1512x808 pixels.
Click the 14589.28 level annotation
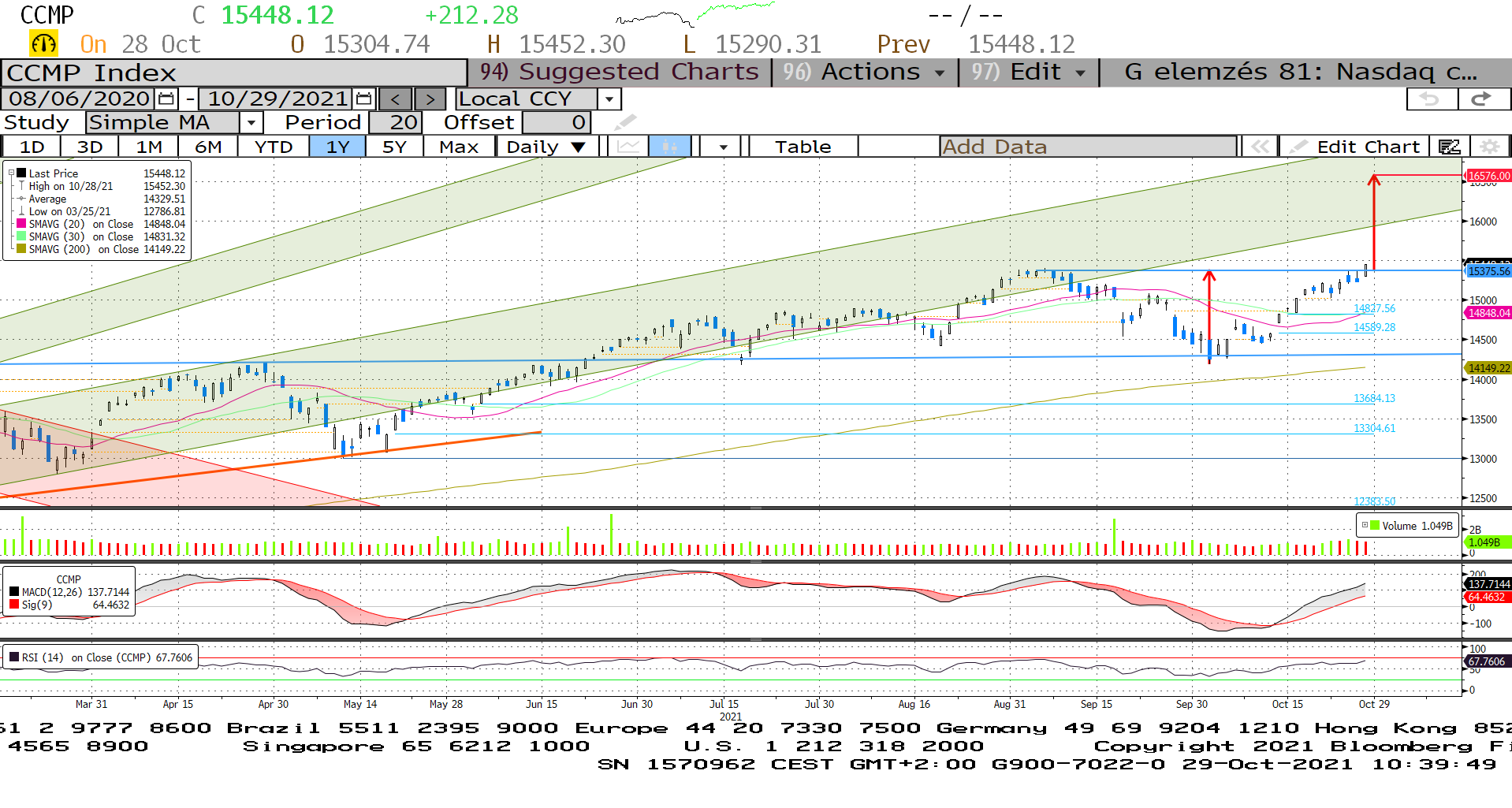click(x=1374, y=327)
